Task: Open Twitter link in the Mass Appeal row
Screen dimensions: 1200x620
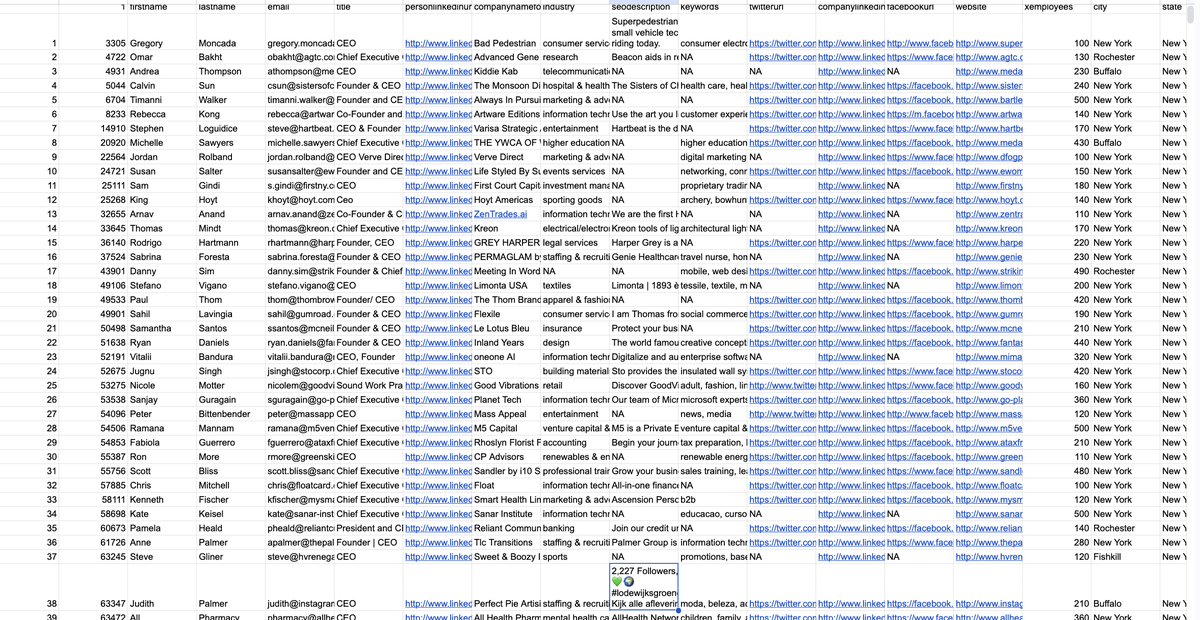Action: click(781, 414)
